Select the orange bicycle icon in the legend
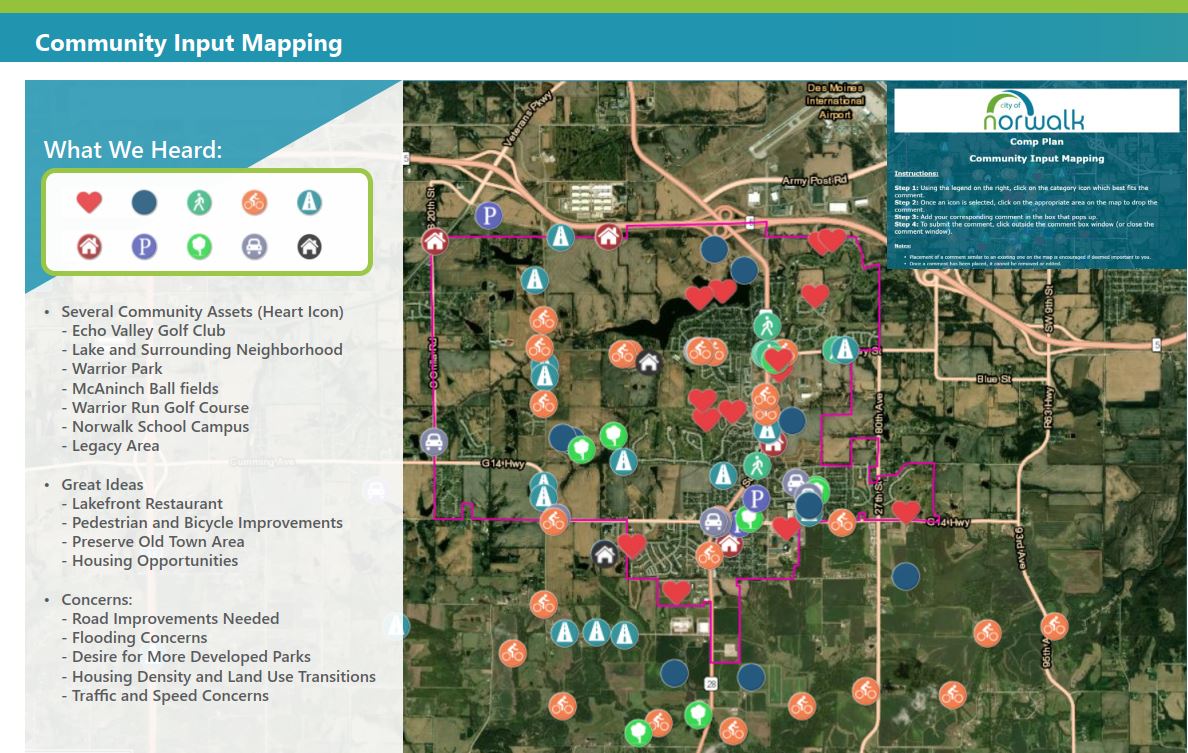 [x=254, y=203]
